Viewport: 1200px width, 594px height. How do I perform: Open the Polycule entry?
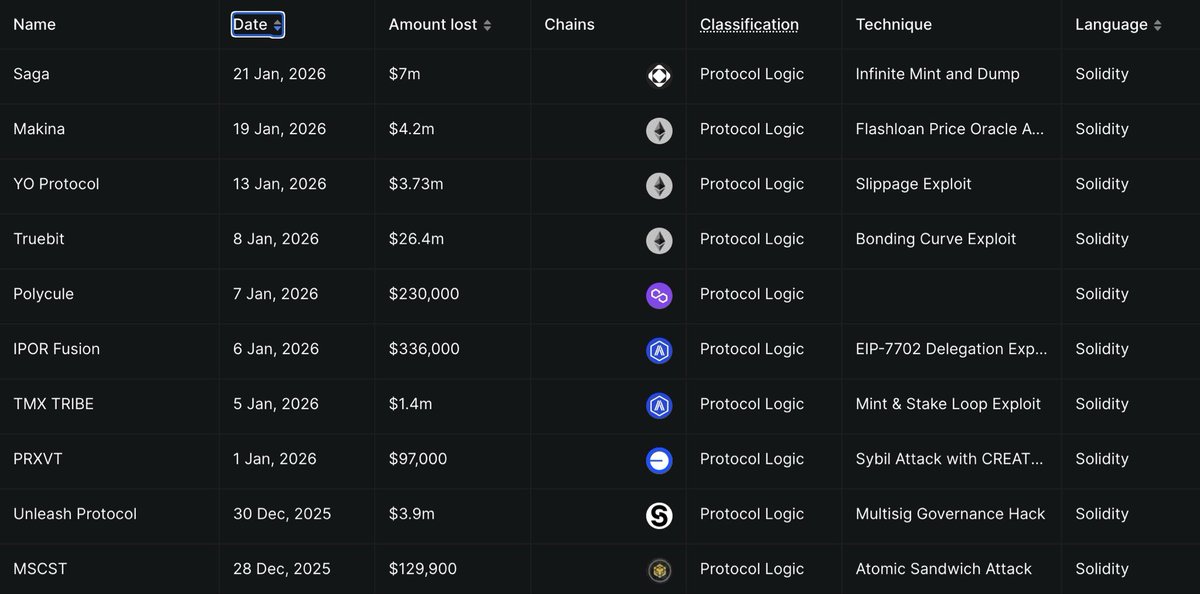[x=43, y=294]
